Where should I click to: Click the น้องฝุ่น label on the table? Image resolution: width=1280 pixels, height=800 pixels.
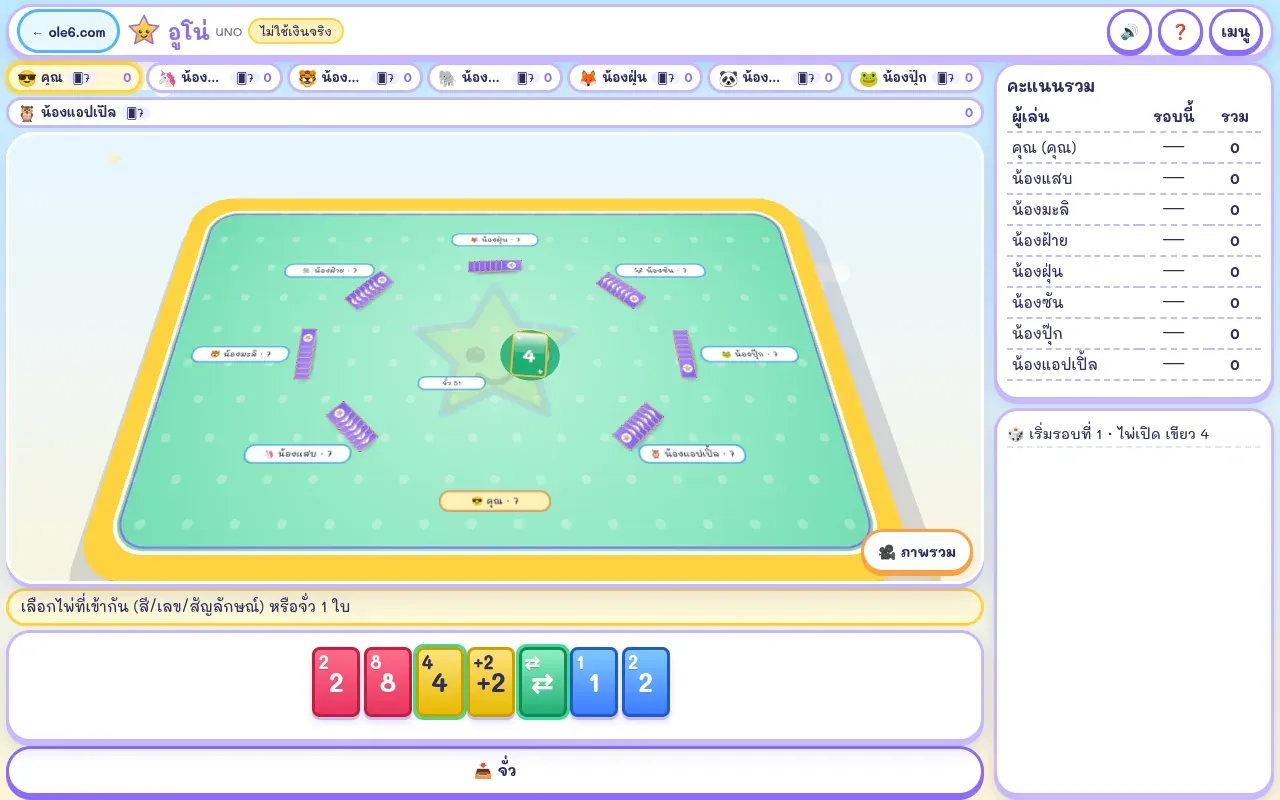click(x=495, y=240)
